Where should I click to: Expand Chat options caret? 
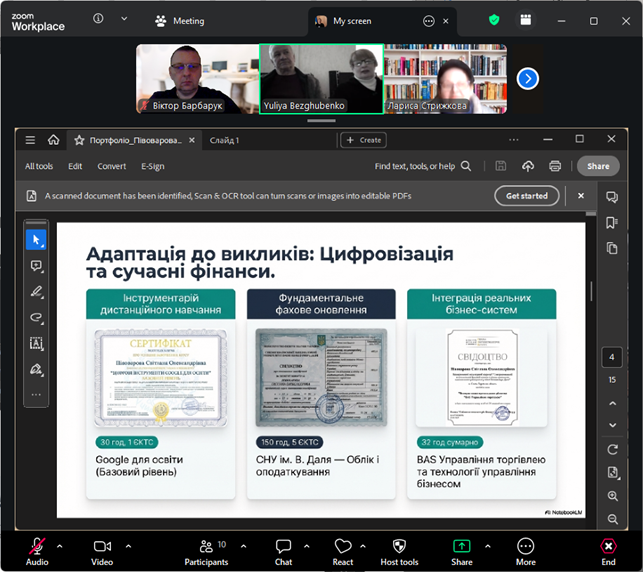307,546
